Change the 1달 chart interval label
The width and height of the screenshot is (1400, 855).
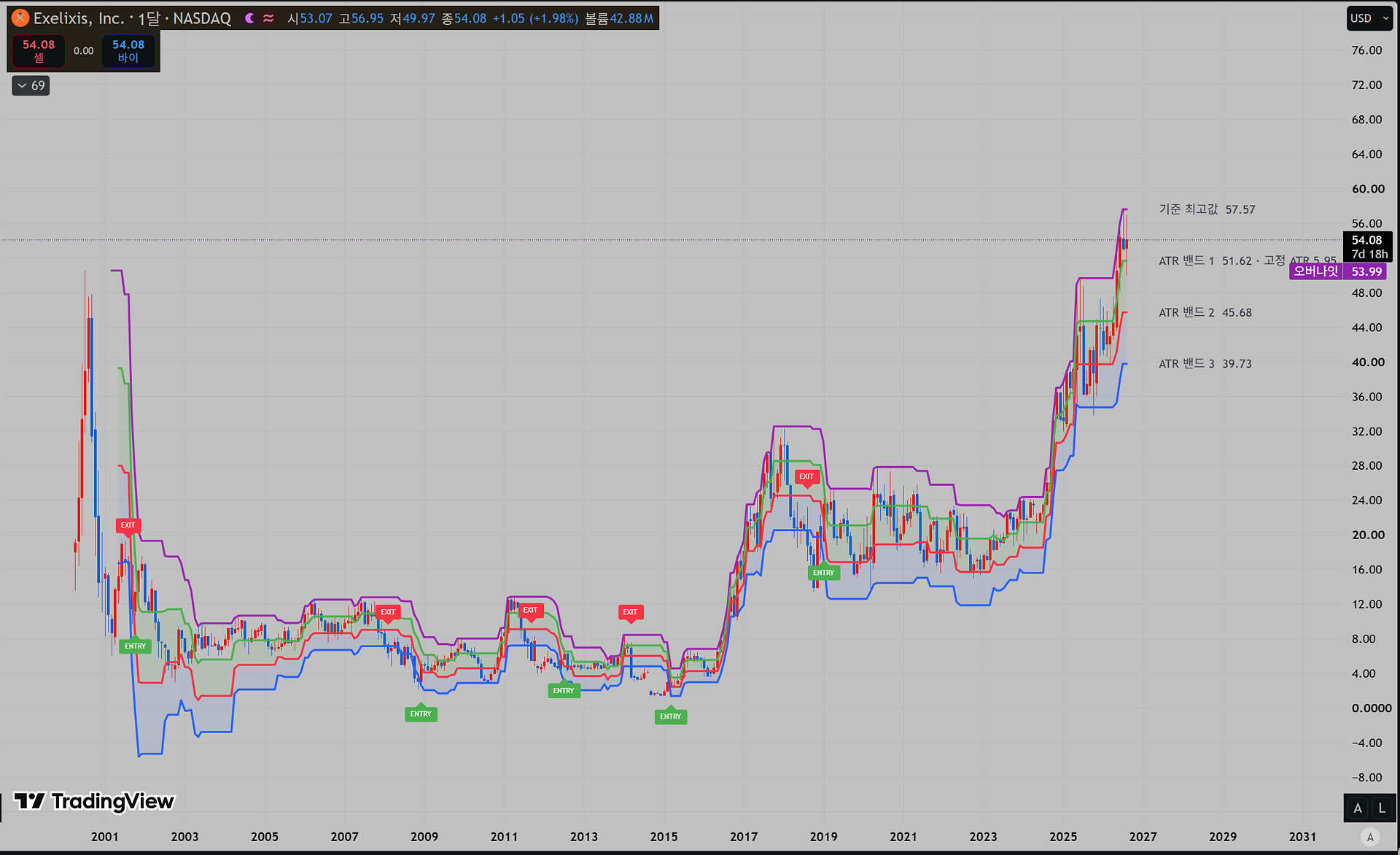tap(149, 18)
